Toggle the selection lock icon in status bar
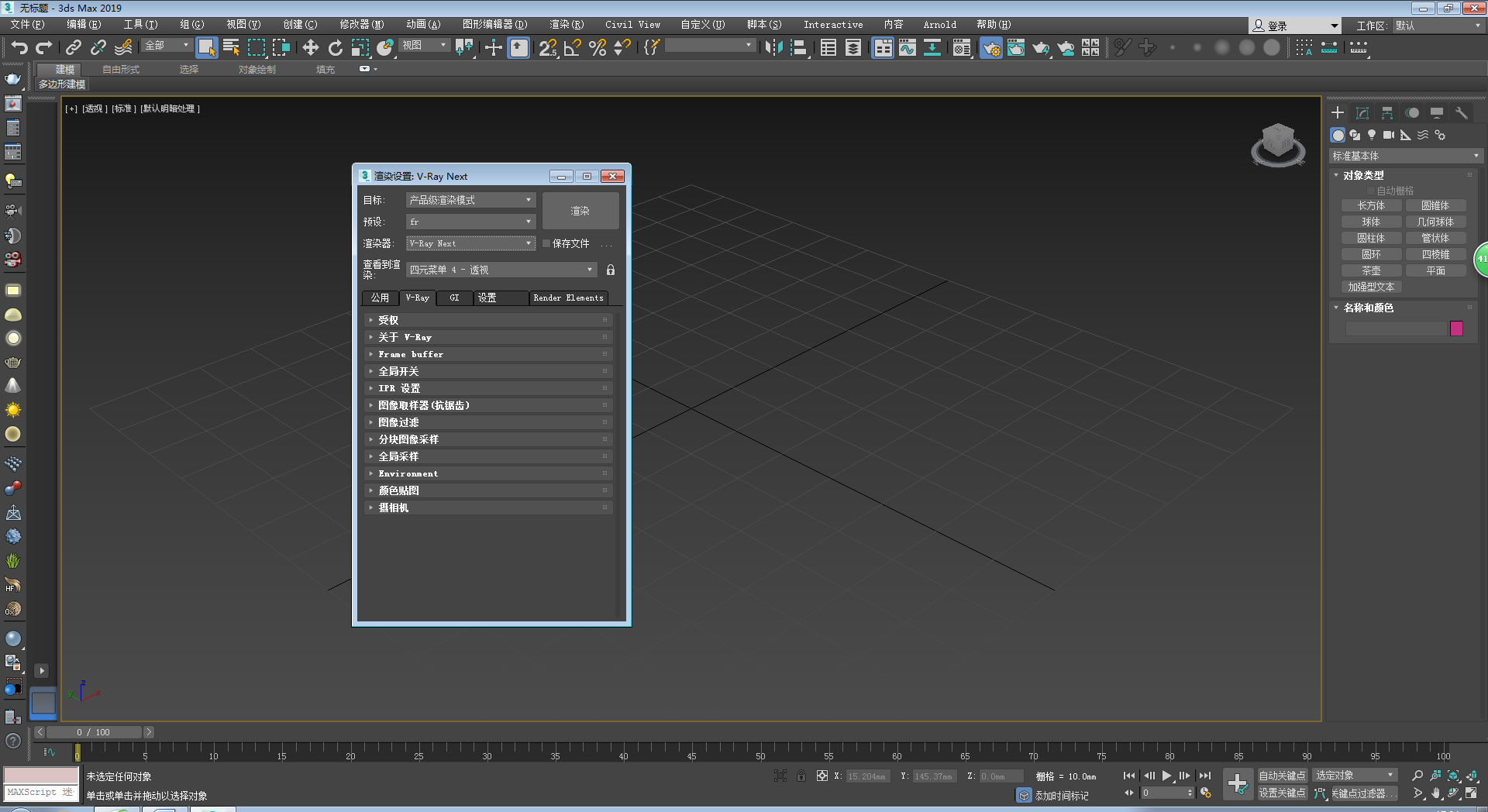The width and height of the screenshot is (1488, 812). click(x=801, y=776)
